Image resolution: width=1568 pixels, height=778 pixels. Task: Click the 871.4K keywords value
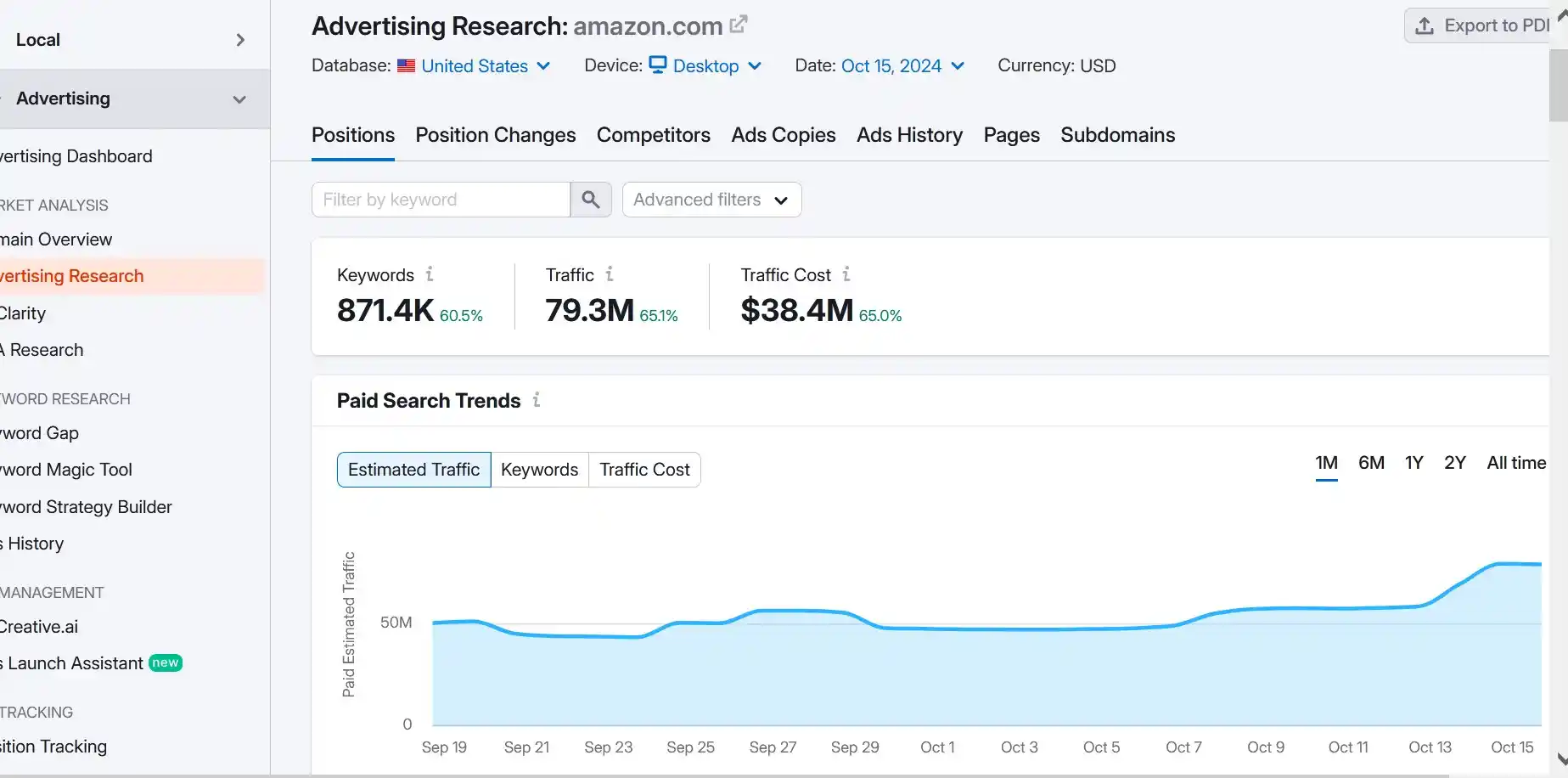pyautogui.click(x=385, y=311)
